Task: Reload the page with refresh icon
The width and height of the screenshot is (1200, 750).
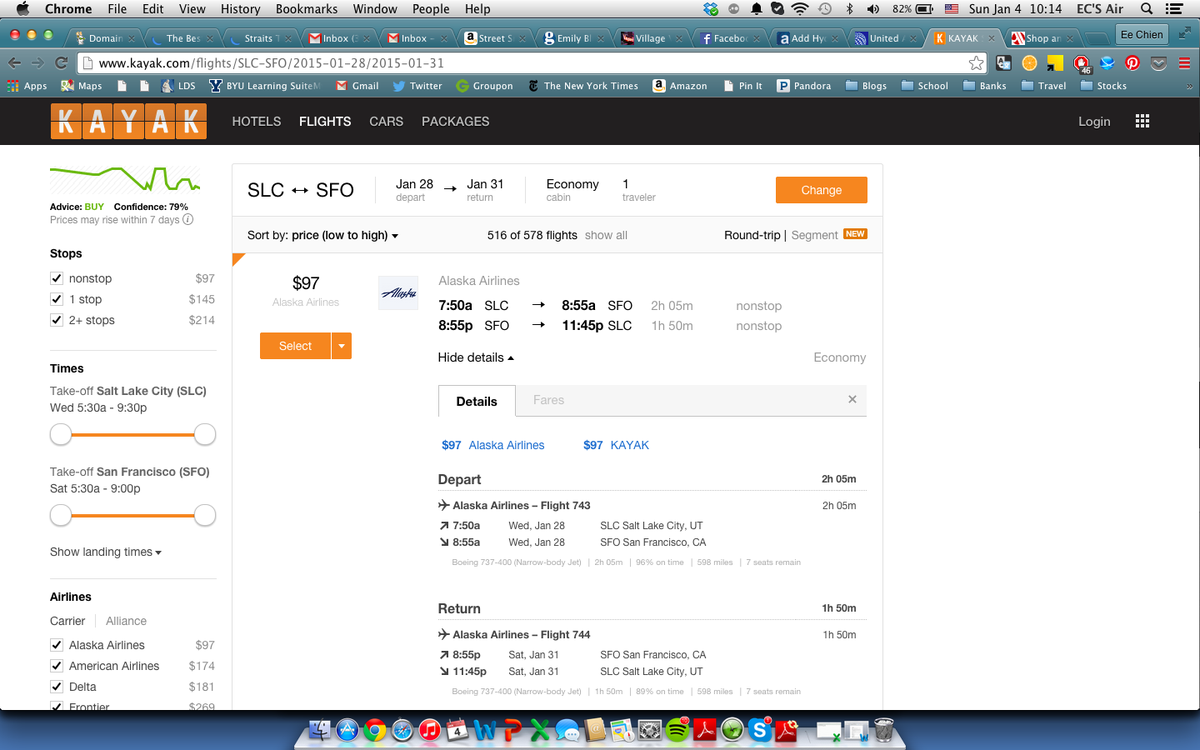Action: point(62,63)
